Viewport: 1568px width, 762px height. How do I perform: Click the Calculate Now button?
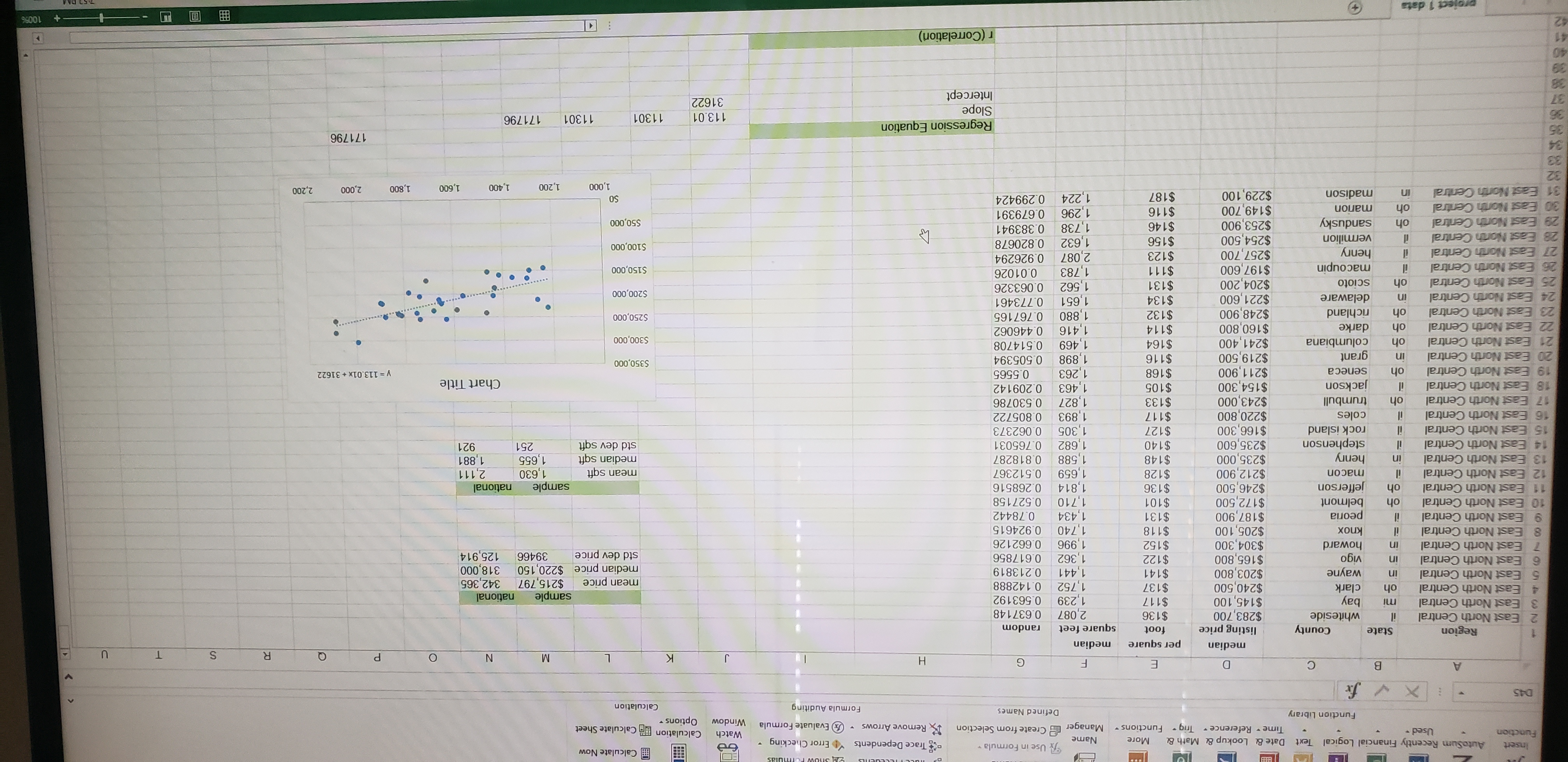[612, 752]
